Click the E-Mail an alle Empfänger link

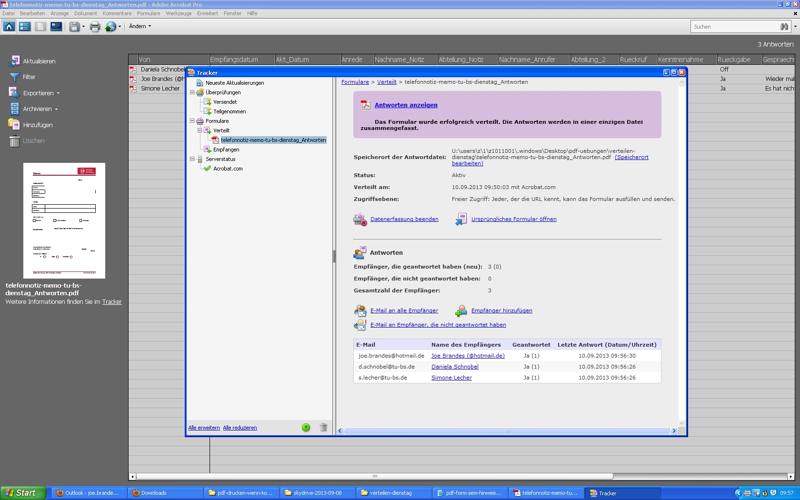[x=404, y=311]
